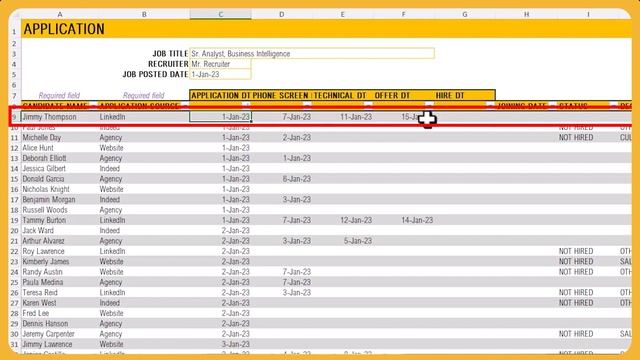This screenshot has height=360, width=640.
Task: Click 'Website' source for Alice Hunt
Action: click(x=111, y=148)
